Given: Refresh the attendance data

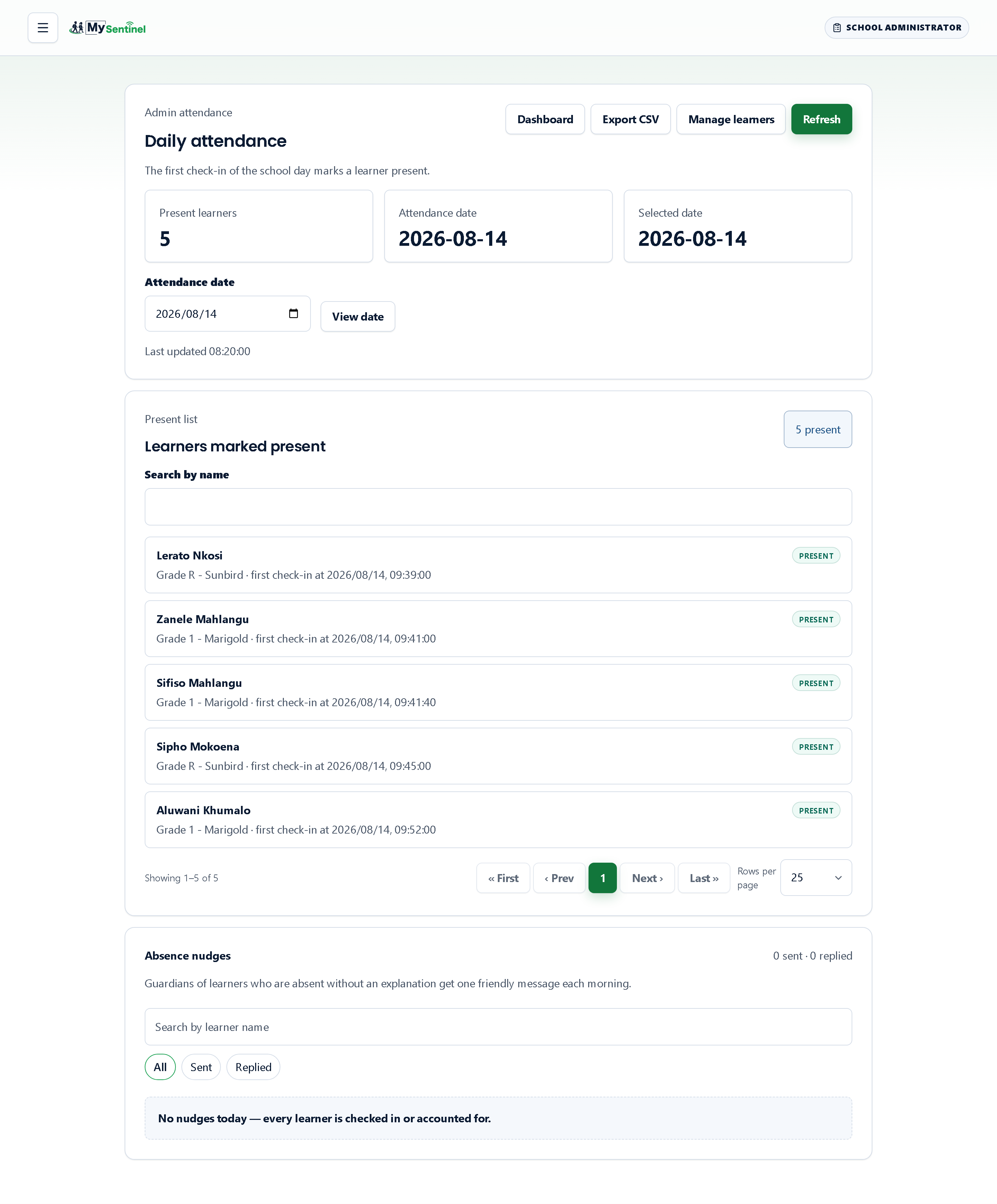Looking at the screenshot, I should pos(821,119).
